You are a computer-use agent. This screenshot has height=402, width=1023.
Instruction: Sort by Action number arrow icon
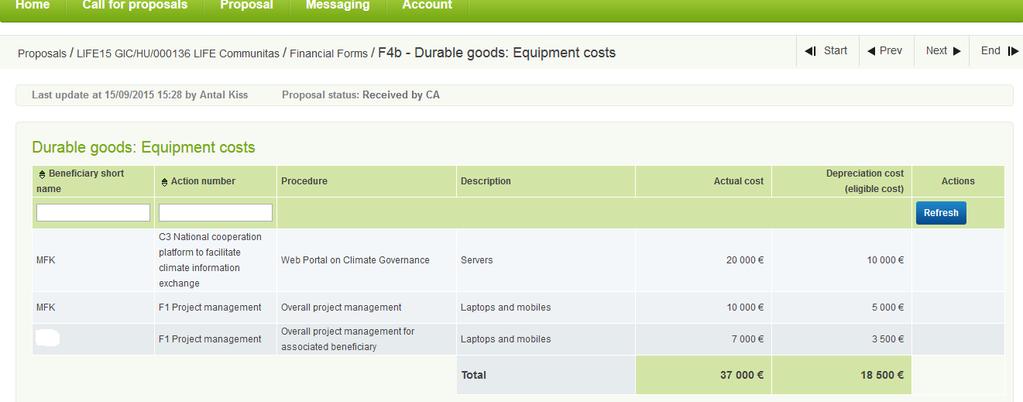(x=164, y=182)
